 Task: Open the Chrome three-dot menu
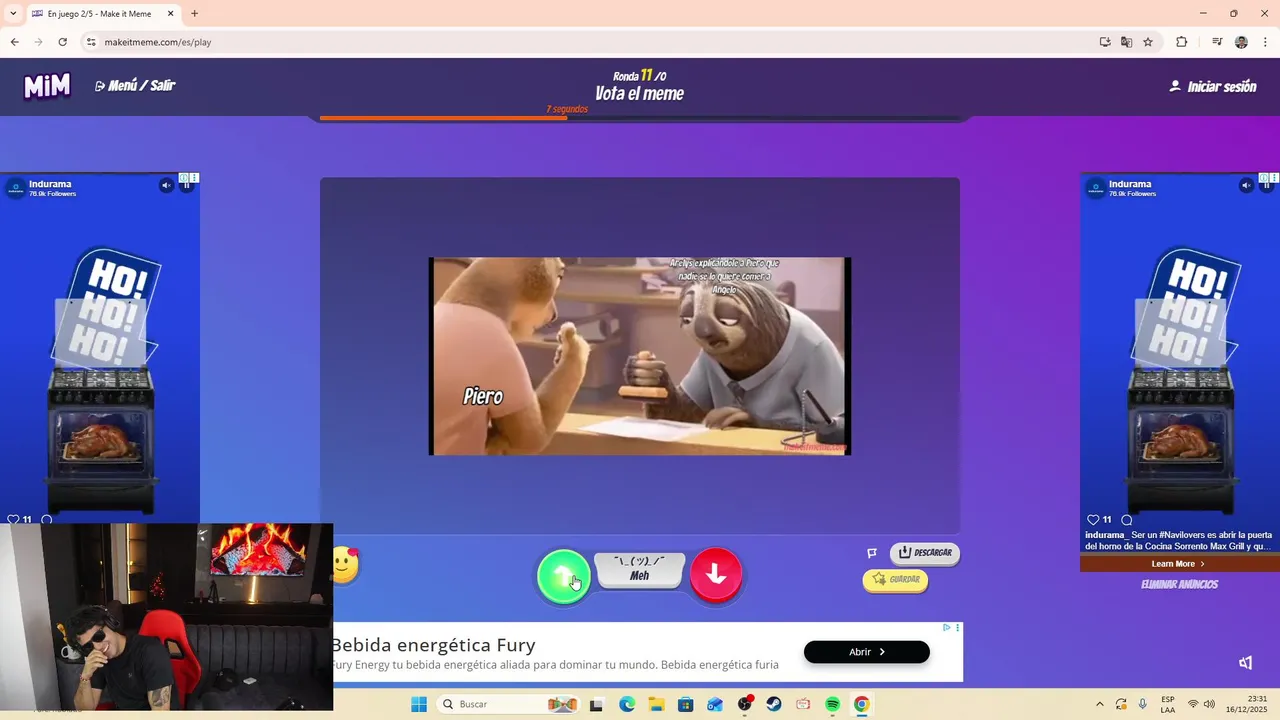coord(1265,42)
